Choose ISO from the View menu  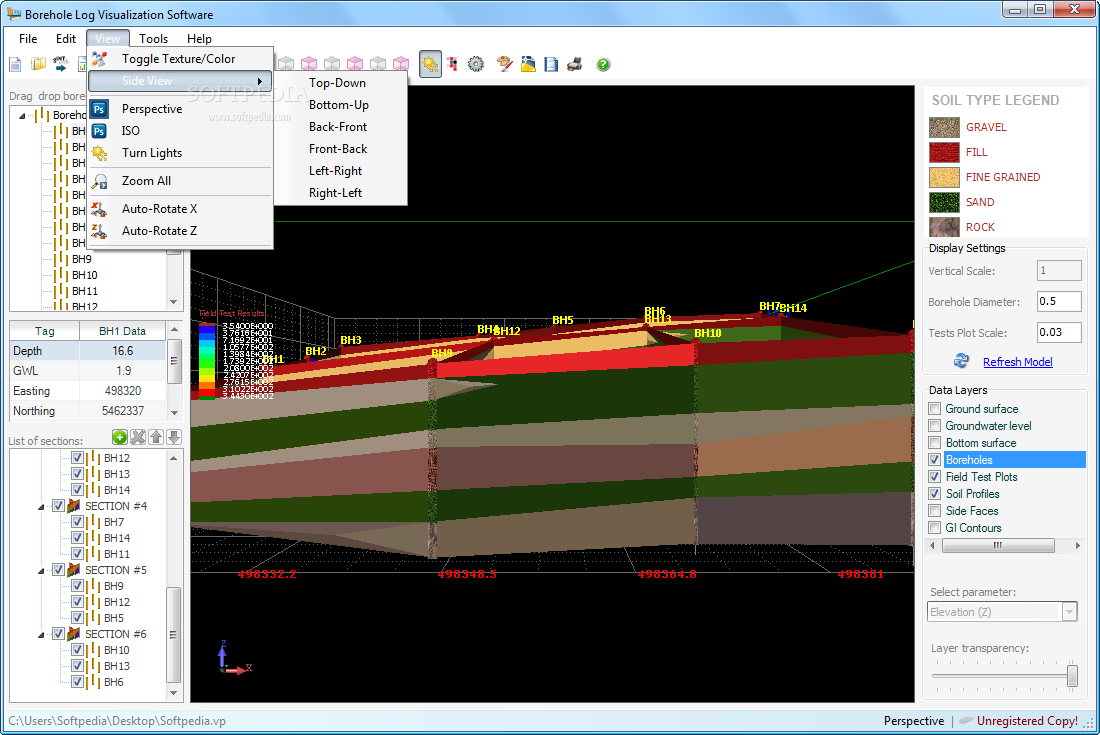[x=180, y=130]
